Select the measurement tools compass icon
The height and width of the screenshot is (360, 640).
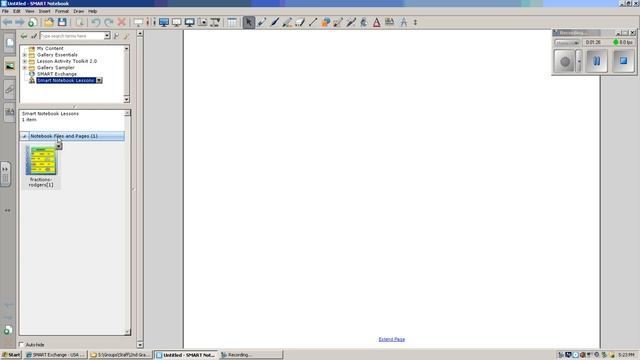pos(404,22)
